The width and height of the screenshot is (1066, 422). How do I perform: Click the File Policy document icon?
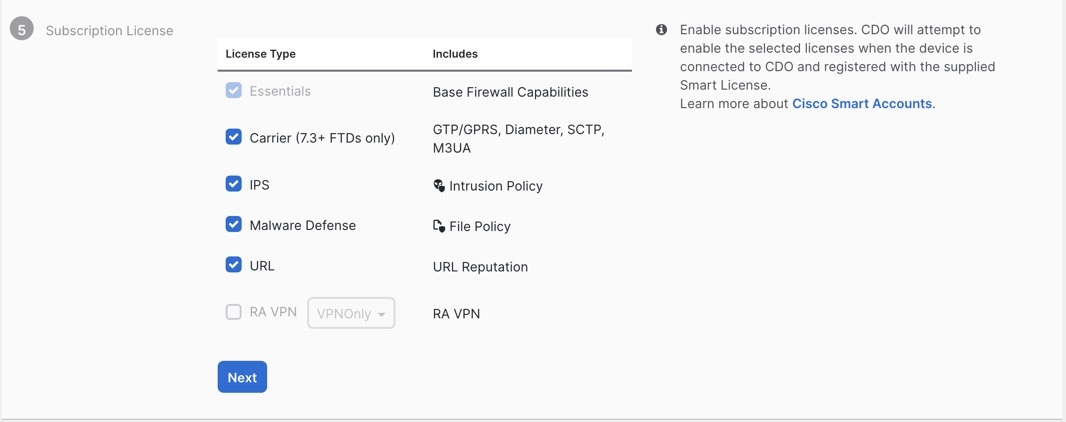pos(439,226)
